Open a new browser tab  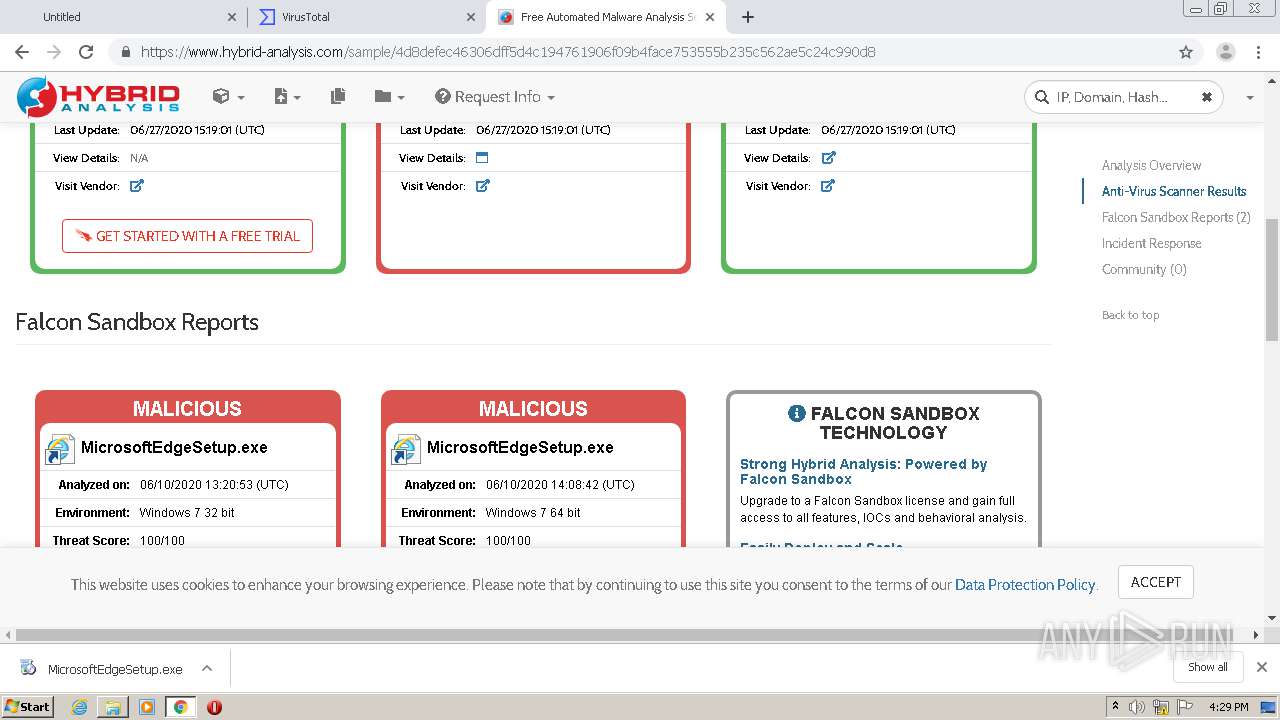click(748, 17)
